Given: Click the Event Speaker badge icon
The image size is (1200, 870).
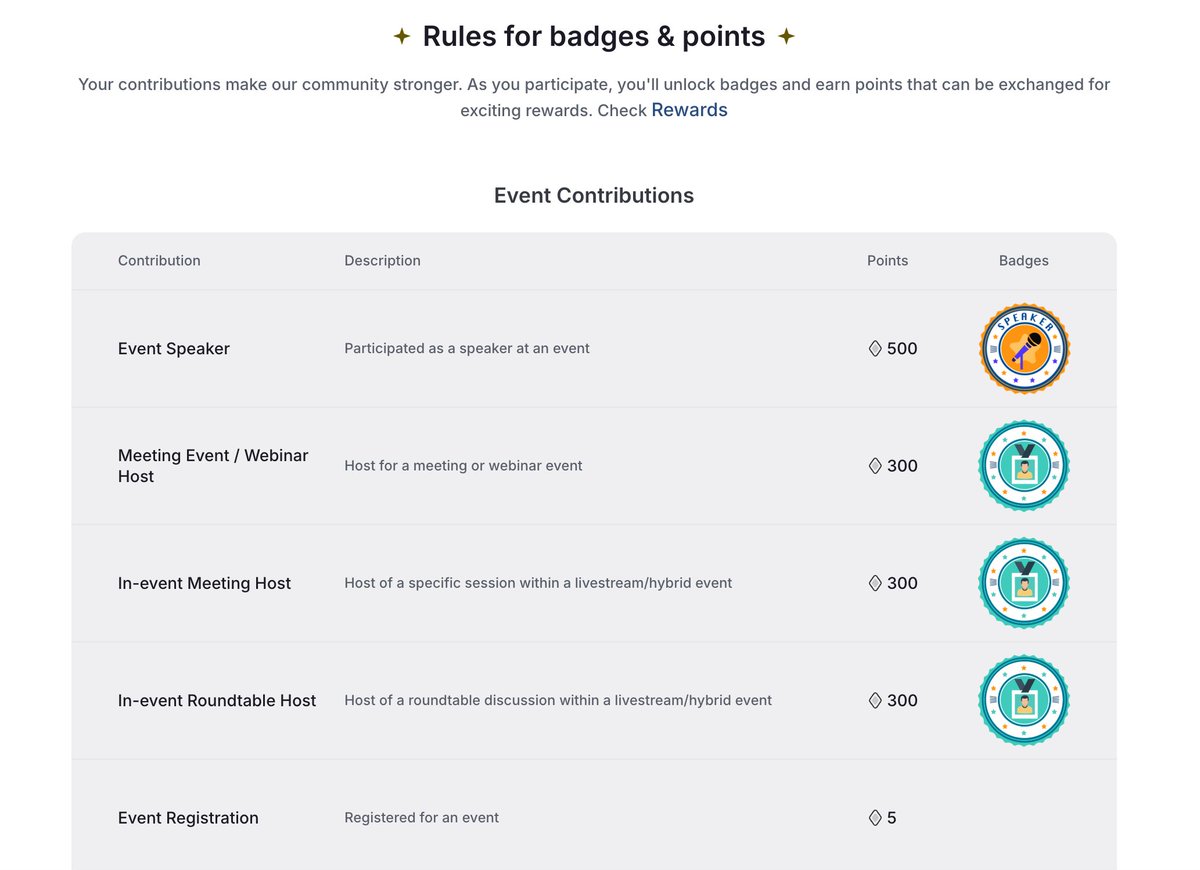Looking at the screenshot, I should [x=1024, y=349].
